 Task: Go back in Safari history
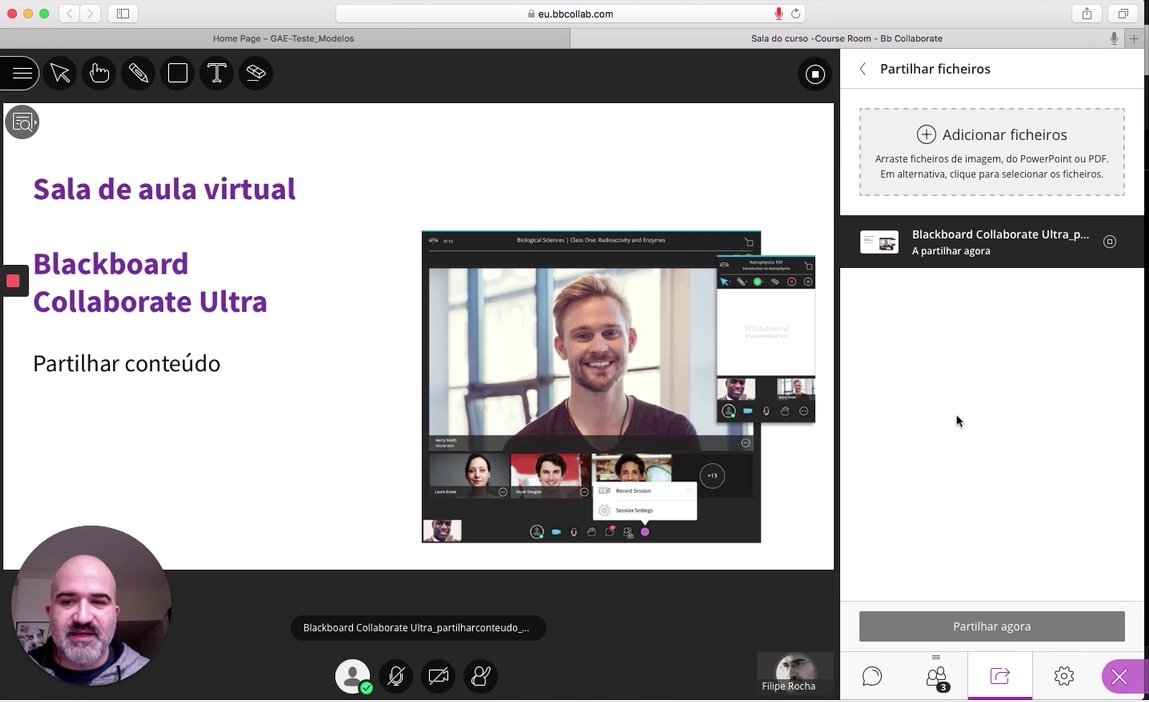(x=69, y=14)
